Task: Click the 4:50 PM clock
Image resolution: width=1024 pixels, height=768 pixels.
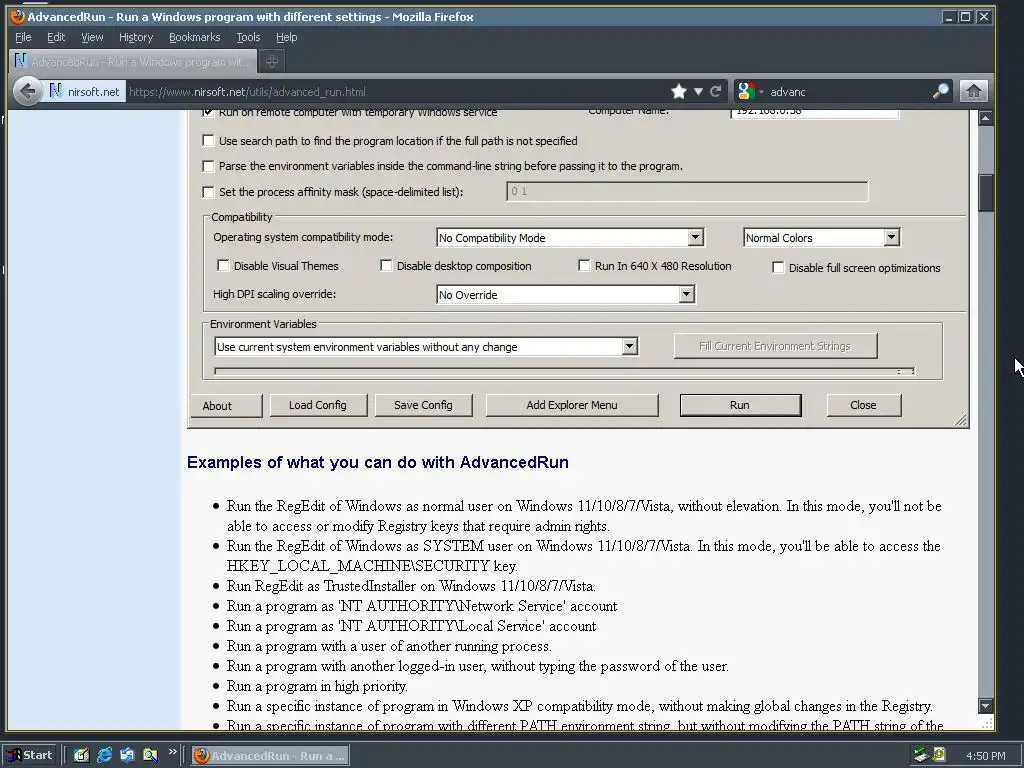Action: [985, 756]
